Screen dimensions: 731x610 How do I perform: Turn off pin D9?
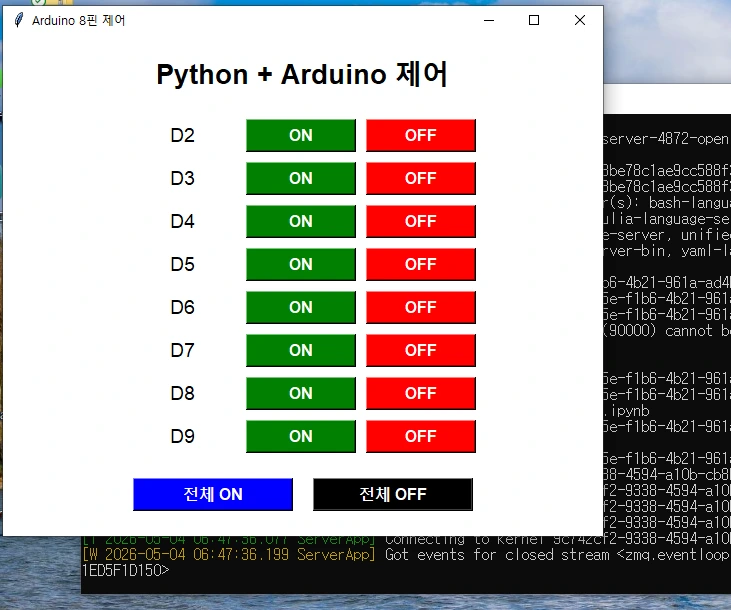421,437
